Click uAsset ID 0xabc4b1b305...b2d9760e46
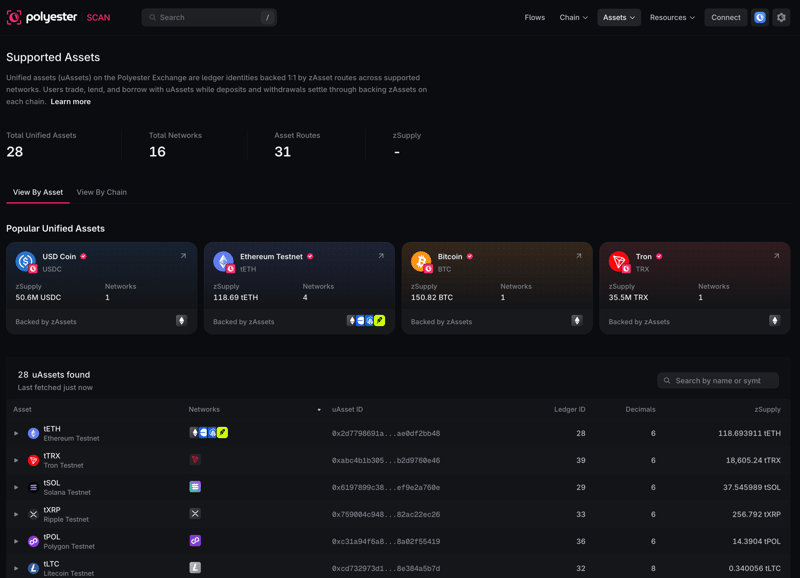Viewport: 800px width, 578px height. (386, 461)
